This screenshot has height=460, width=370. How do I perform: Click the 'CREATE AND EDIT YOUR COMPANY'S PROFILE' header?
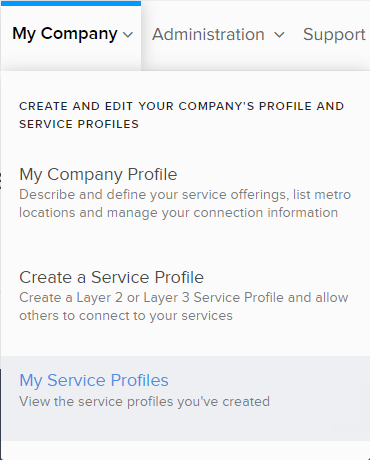tap(181, 106)
